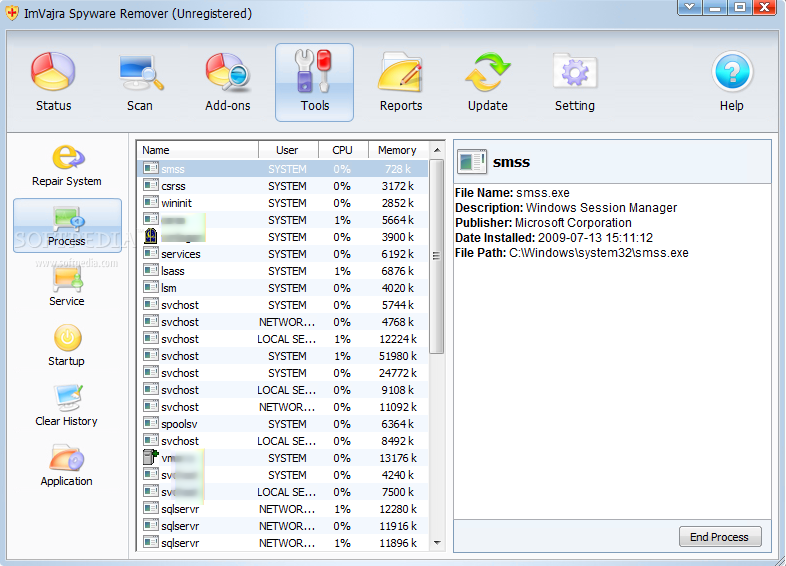Select the svchost row with 9108 k
The image size is (786, 566).
283,390
